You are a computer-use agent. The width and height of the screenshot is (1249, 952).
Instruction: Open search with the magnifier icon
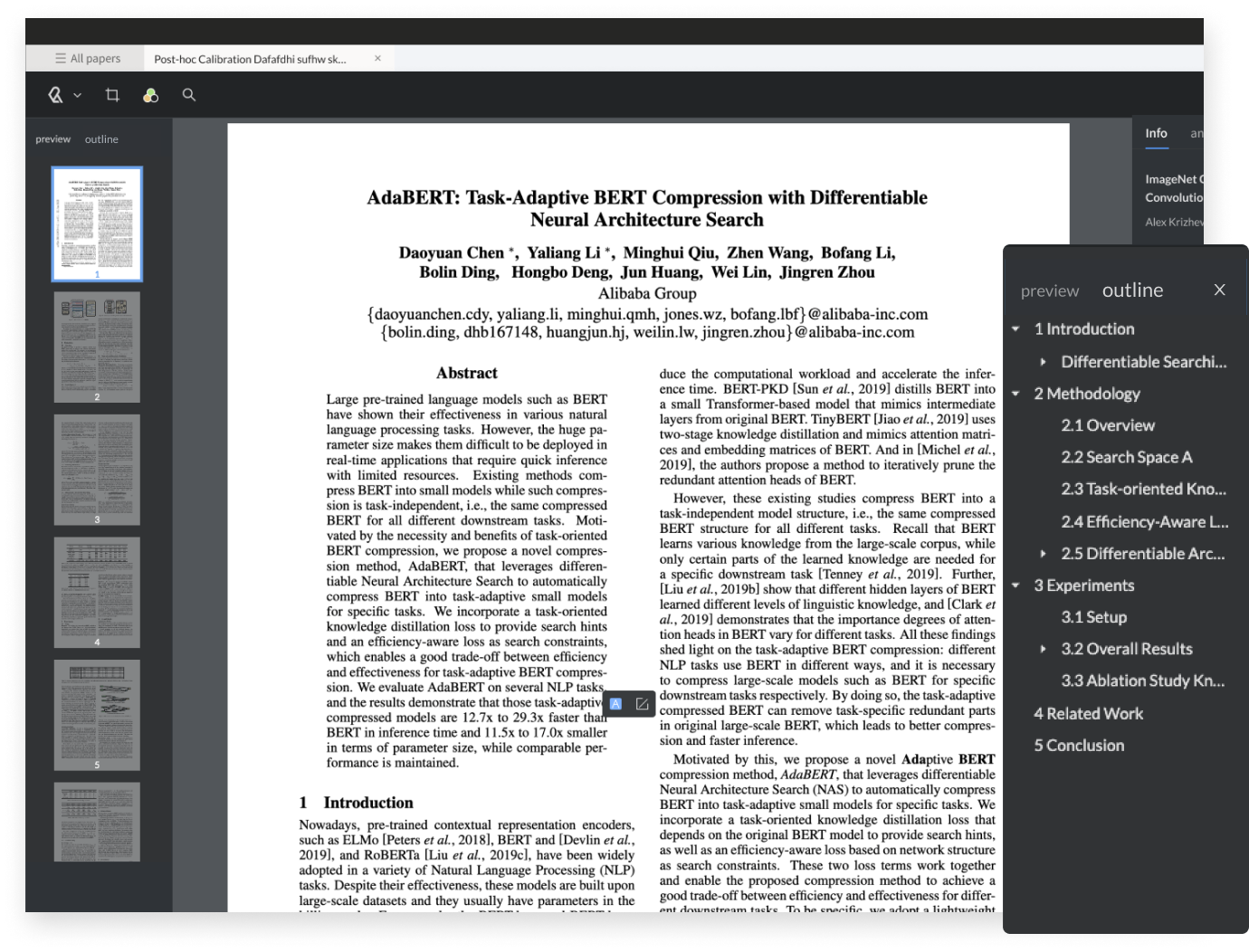click(189, 94)
